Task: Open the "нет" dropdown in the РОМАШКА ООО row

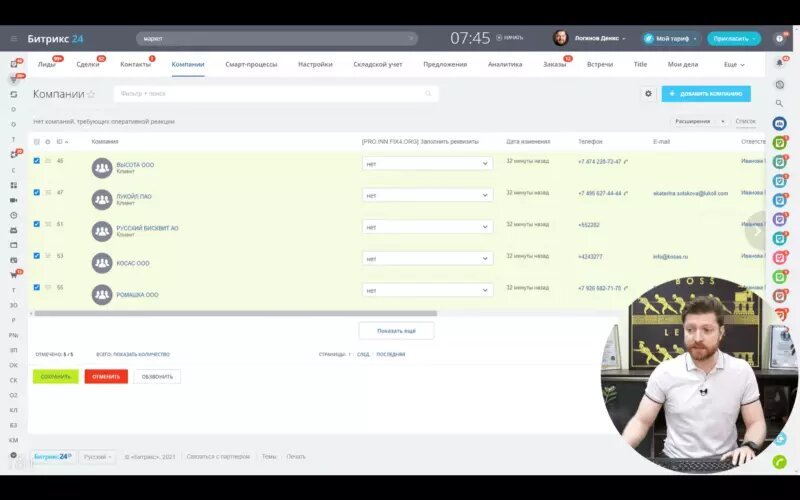Action: tap(428, 290)
